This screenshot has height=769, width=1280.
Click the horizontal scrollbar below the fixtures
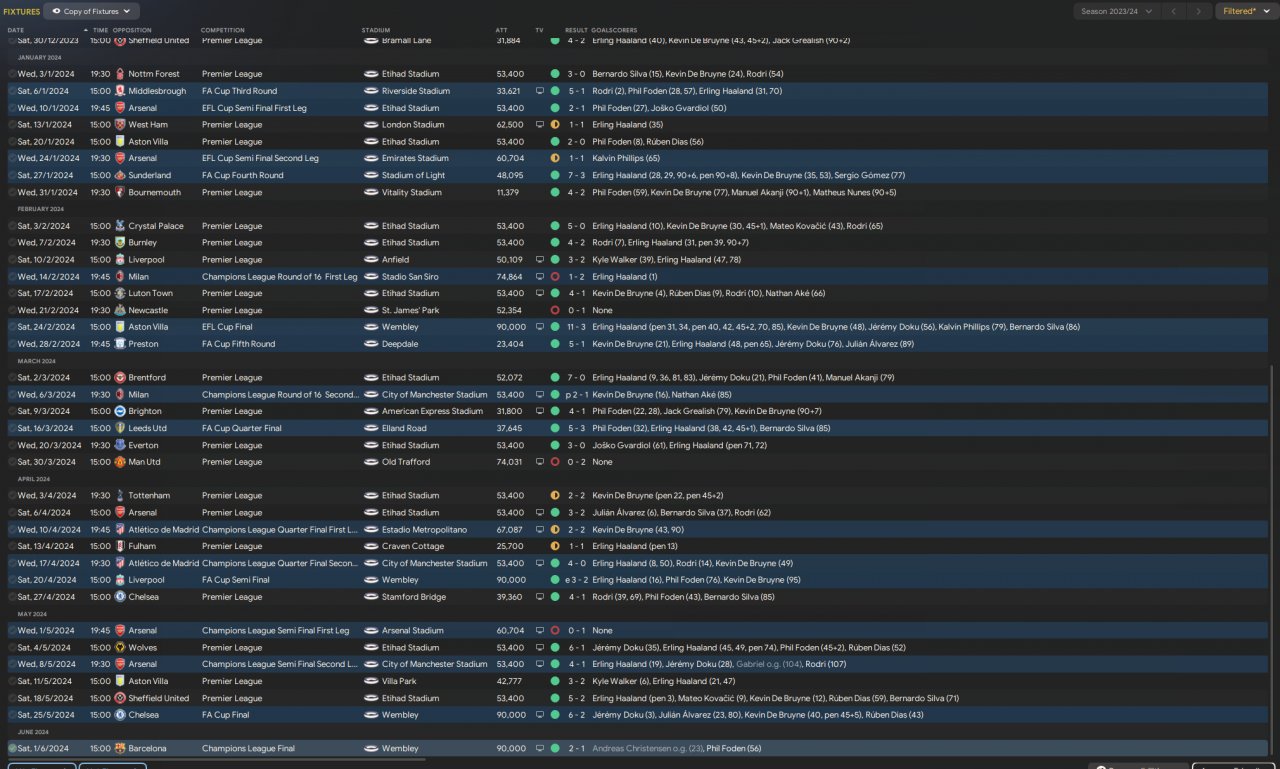point(215,761)
